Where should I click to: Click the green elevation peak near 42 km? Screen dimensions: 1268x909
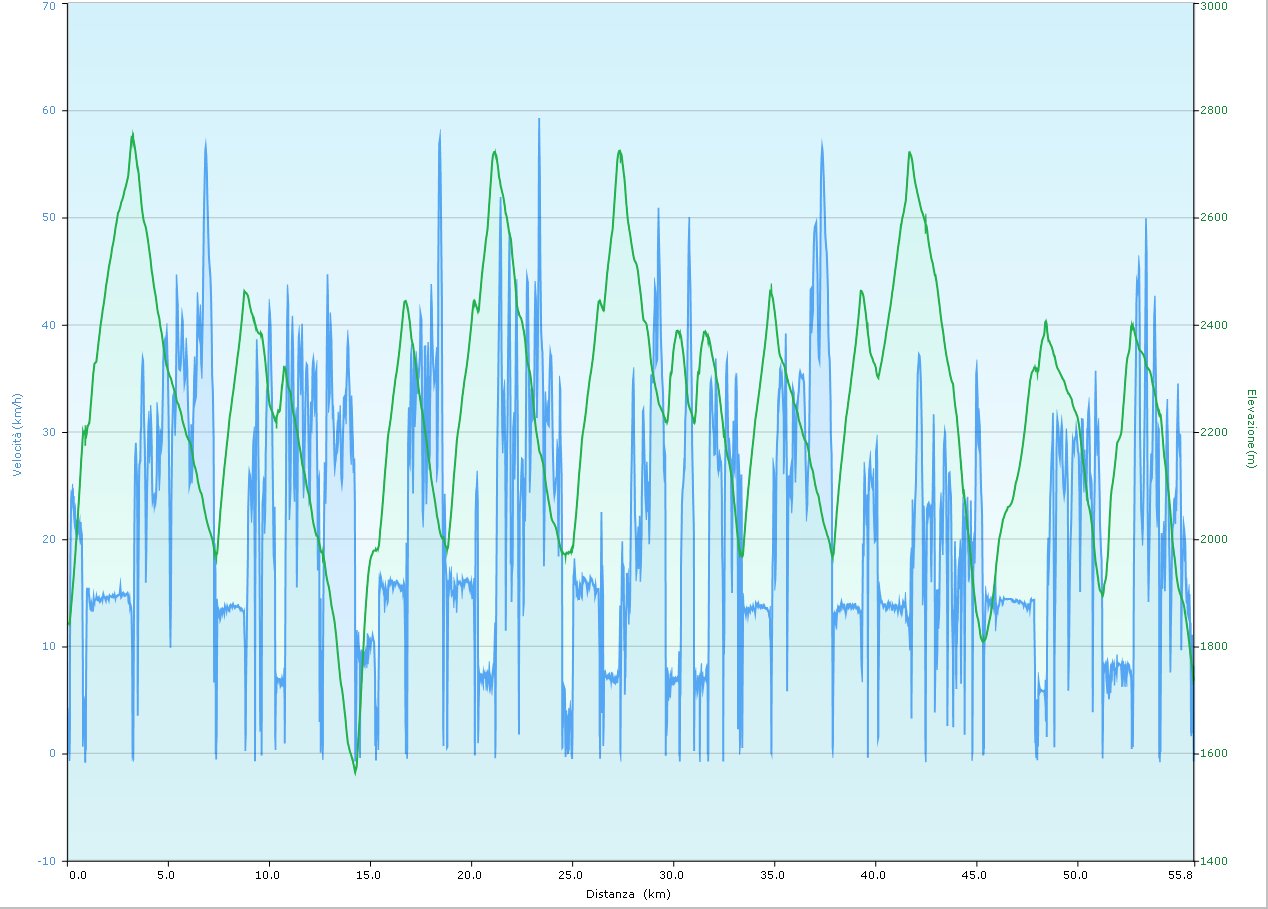pyautogui.click(x=909, y=153)
